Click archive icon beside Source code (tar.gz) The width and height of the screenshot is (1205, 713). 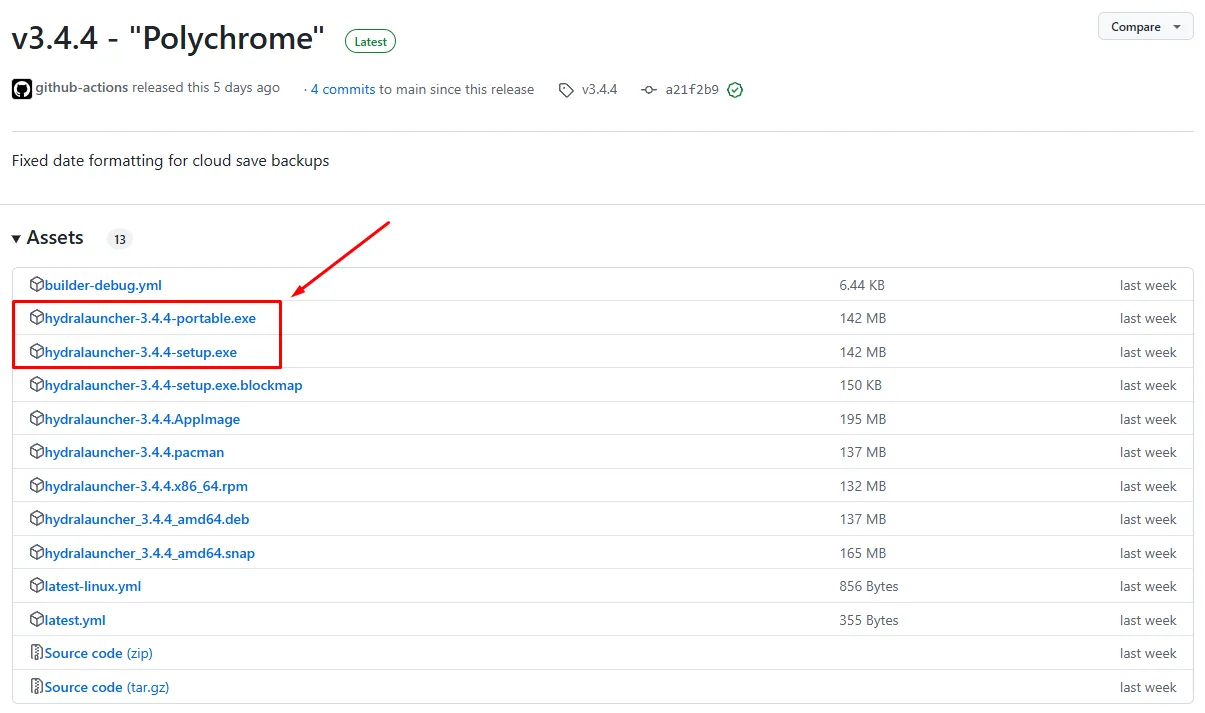click(37, 687)
